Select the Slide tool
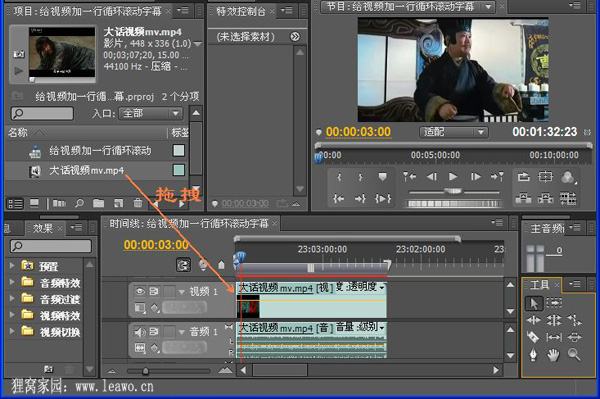This screenshot has height=399, width=600. pyautogui.click(x=574, y=337)
